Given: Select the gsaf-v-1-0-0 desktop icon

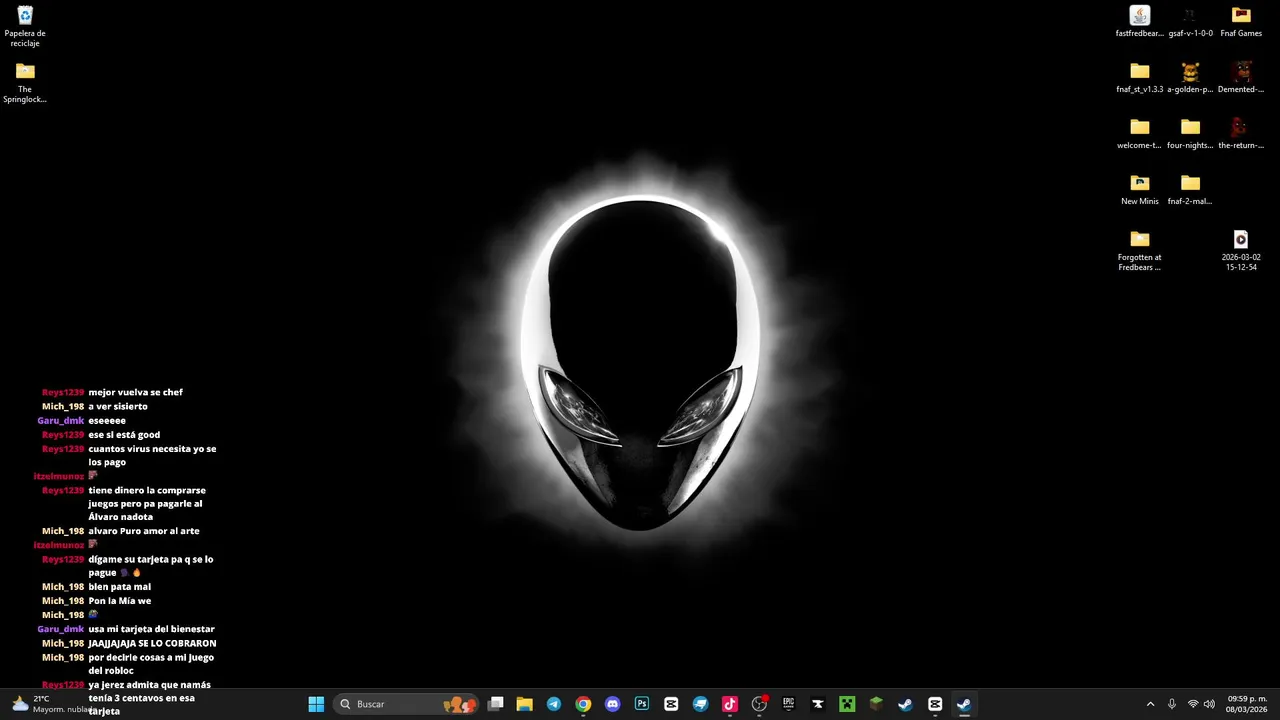Looking at the screenshot, I should (1190, 22).
